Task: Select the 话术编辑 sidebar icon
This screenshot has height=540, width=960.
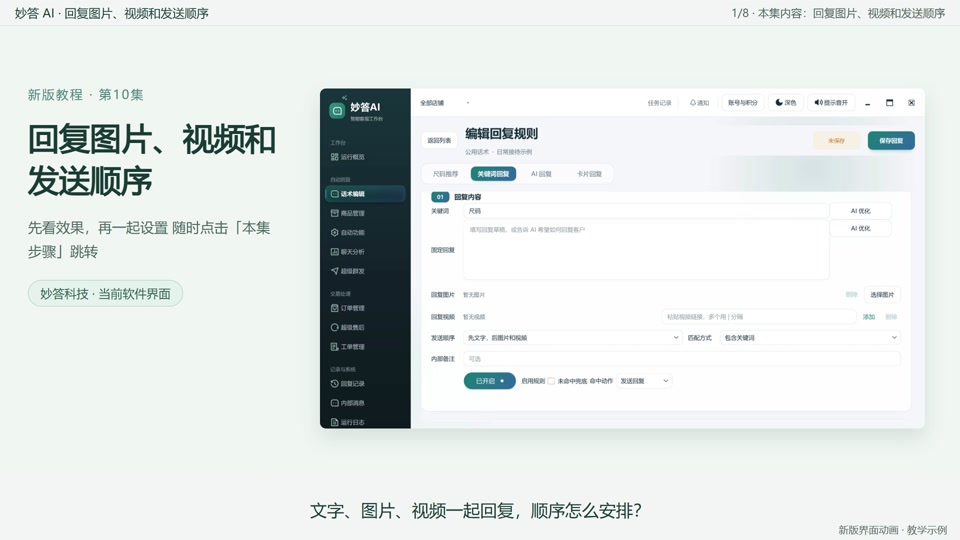Action: pos(334,193)
